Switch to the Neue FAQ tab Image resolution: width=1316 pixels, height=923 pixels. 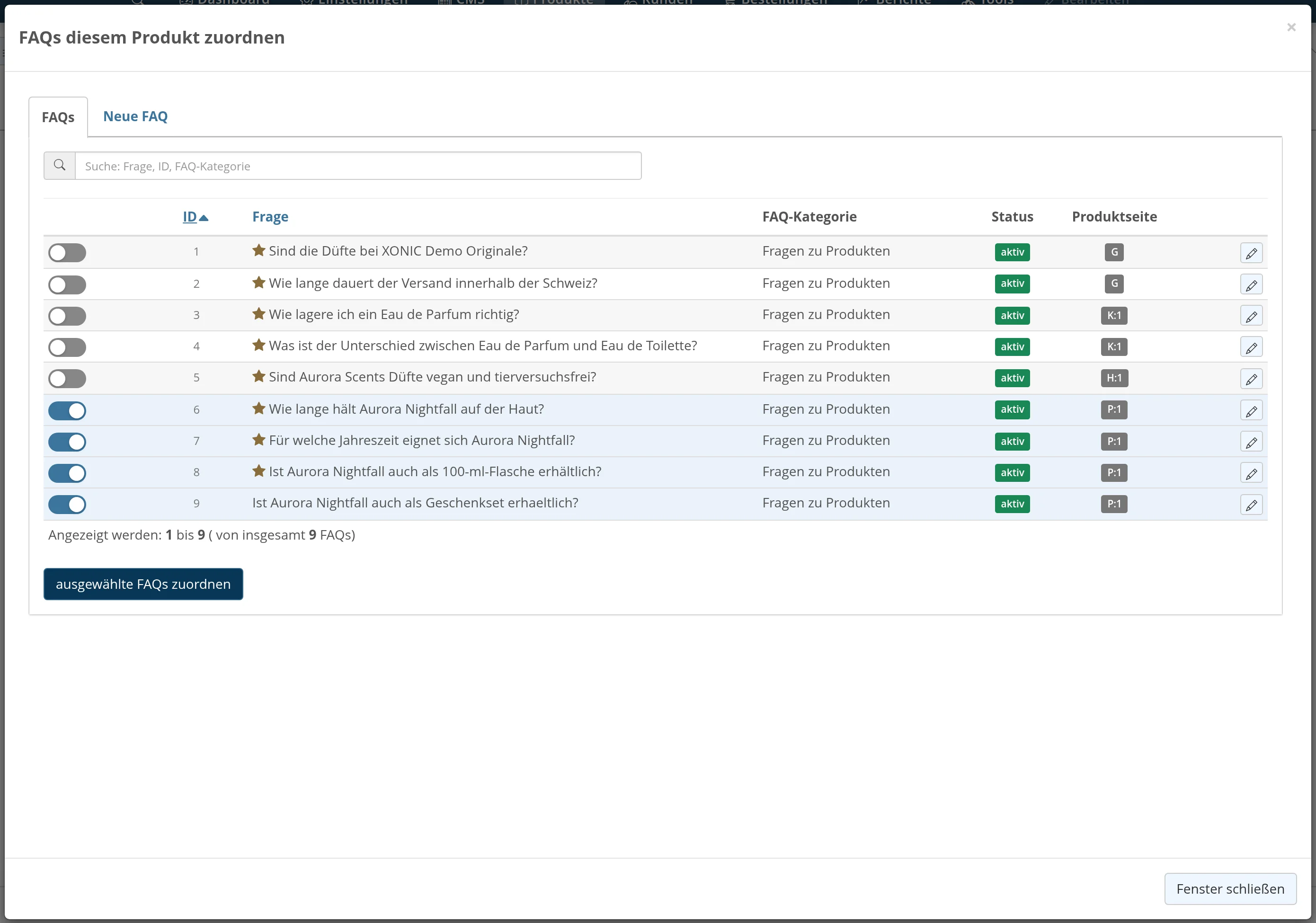135,116
